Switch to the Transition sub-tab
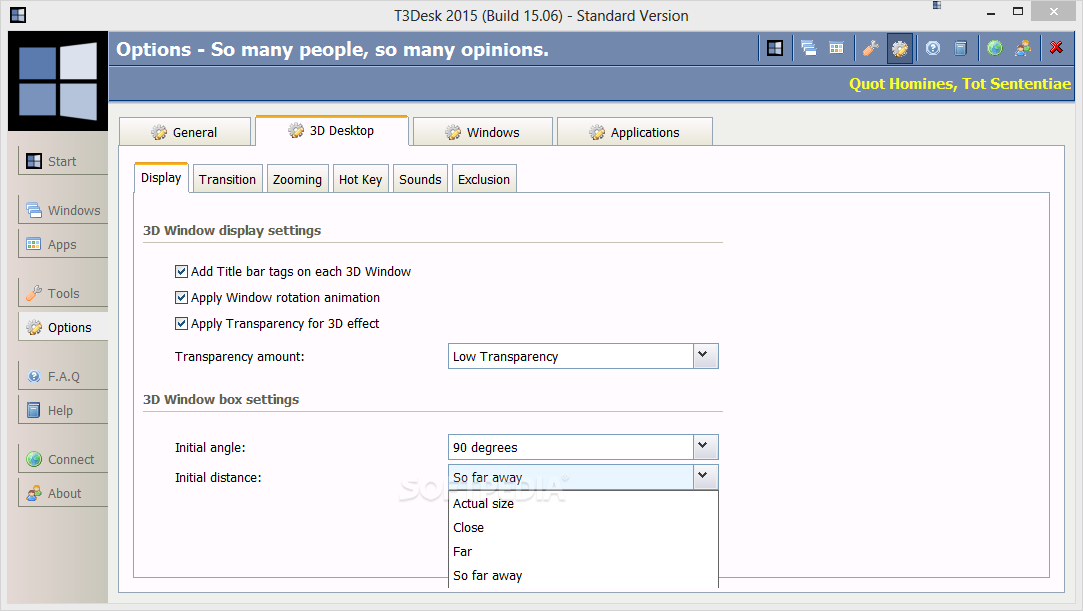This screenshot has width=1083, height=611. 227,179
